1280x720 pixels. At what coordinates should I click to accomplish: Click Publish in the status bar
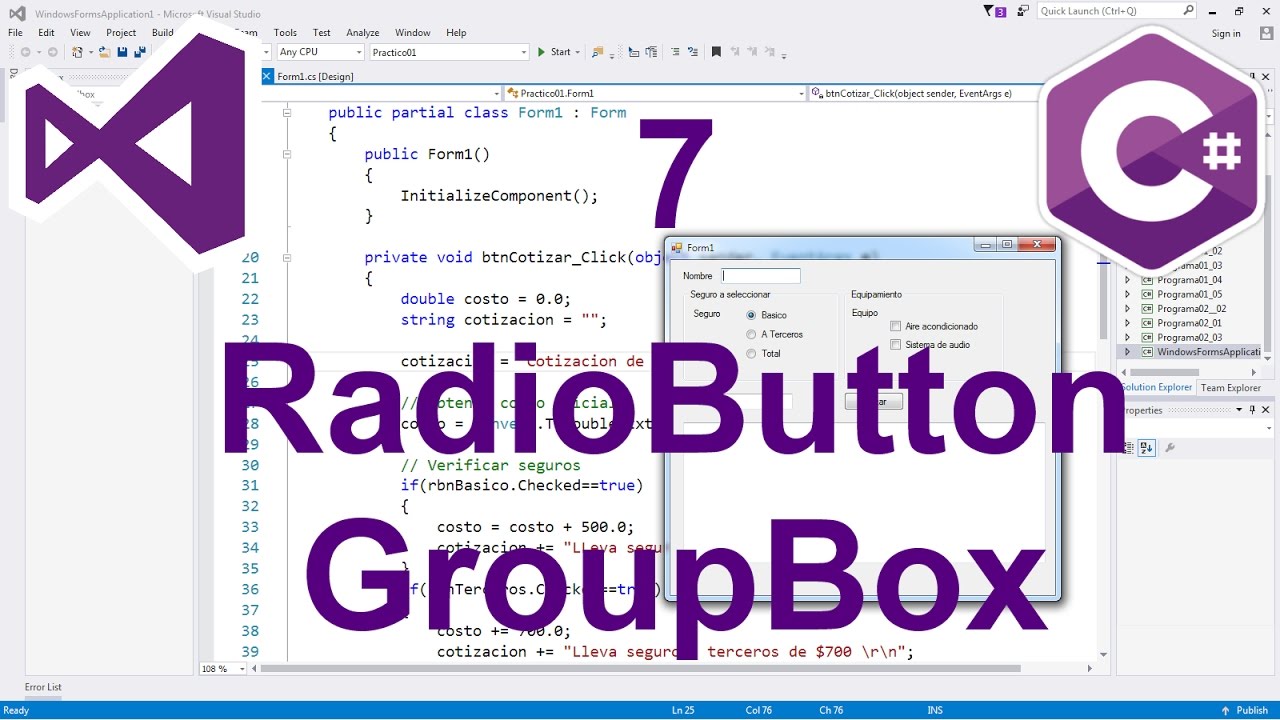click(x=1252, y=710)
